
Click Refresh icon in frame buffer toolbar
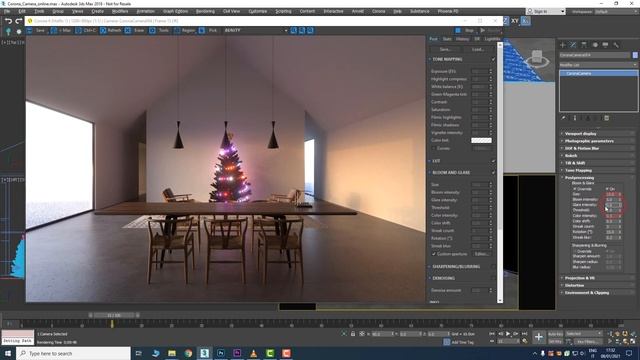[x=103, y=31]
